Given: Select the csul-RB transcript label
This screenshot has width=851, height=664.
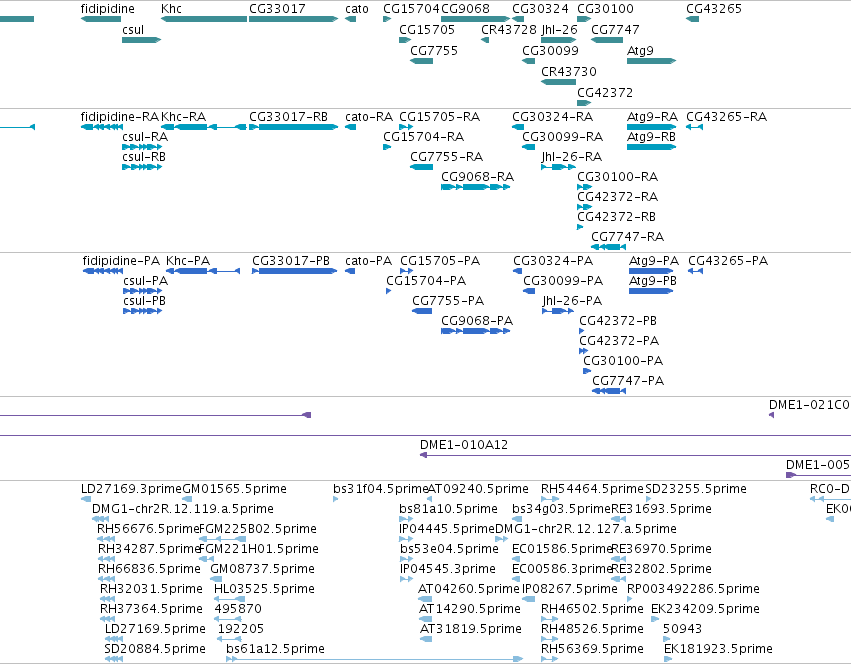Looking at the screenshot, I should point(144,157).
